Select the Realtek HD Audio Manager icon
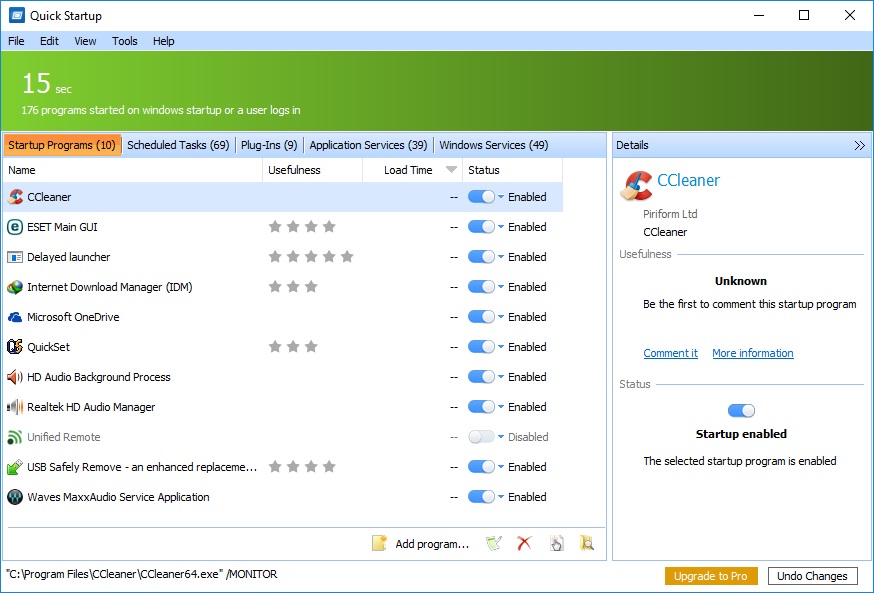Image resolution: width=874 pixels, height=593 pixels. click(x=15, y=407)
